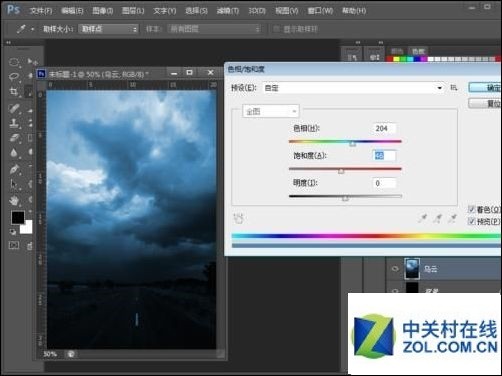Select the Elliptical Marquee tool
The height and width of the screenshot is (376, 502).
click(x=14, y=62)
